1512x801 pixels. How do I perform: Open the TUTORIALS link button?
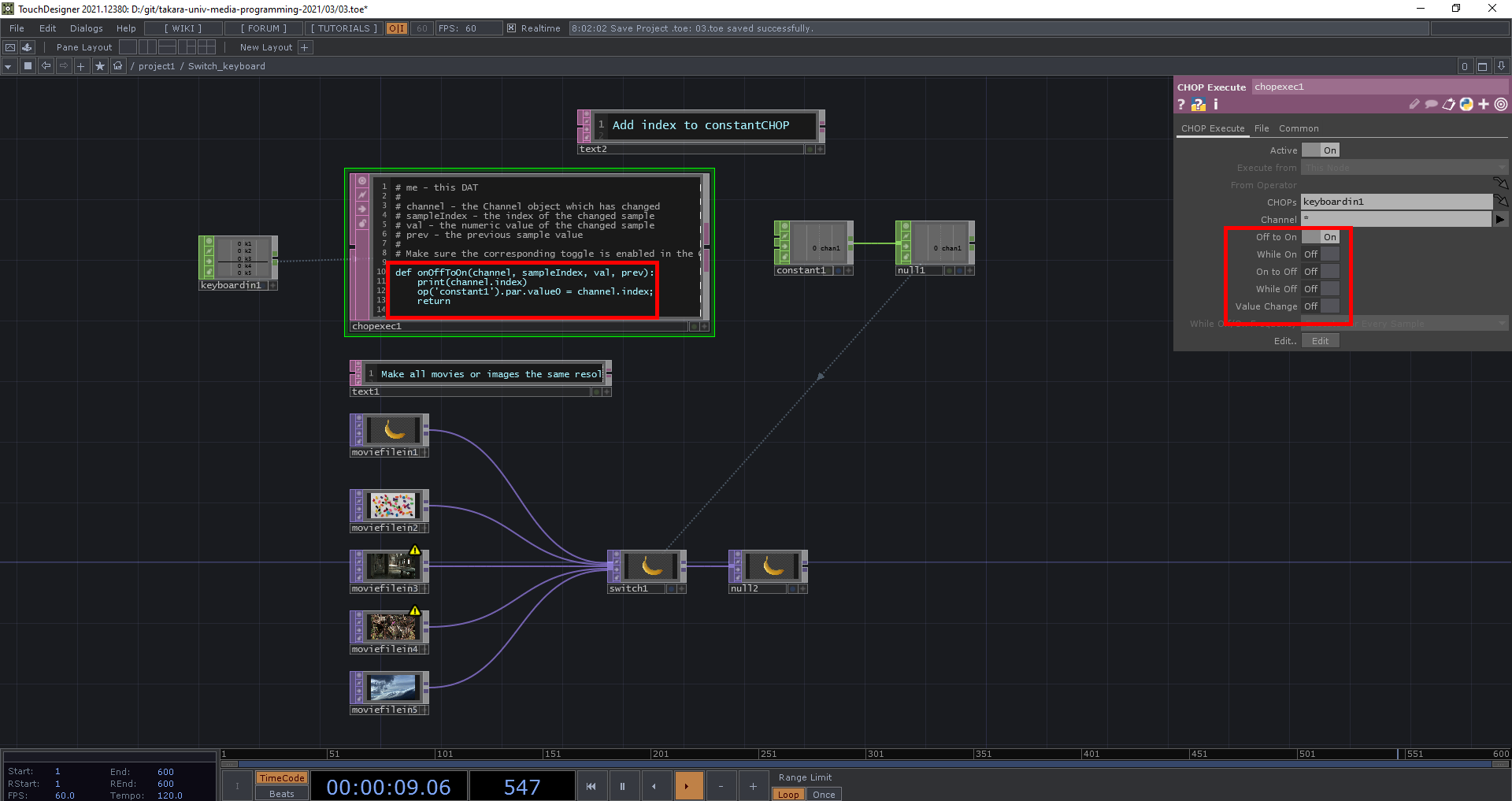(x=343, y=28)
